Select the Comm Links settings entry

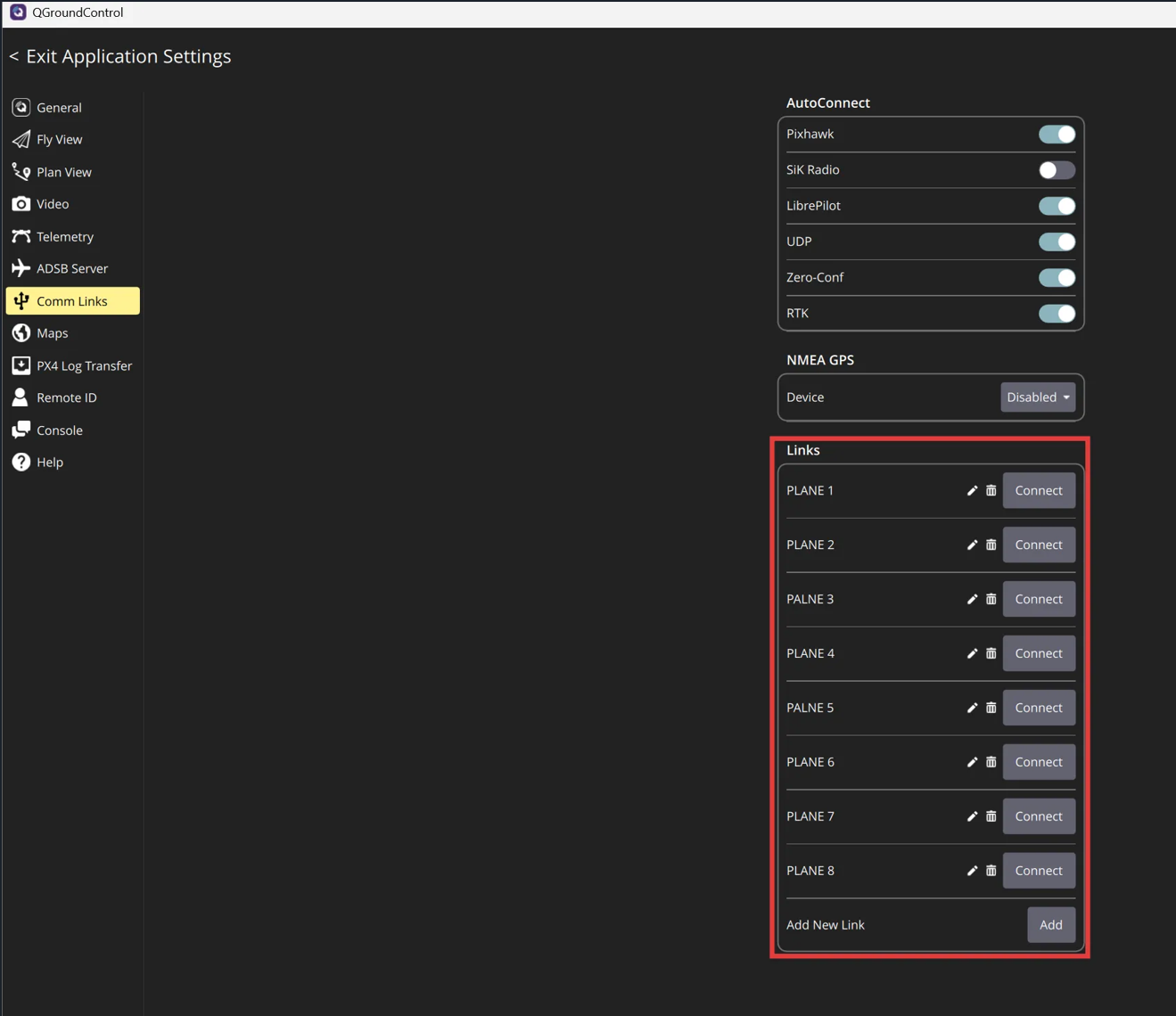click(72, 301)
